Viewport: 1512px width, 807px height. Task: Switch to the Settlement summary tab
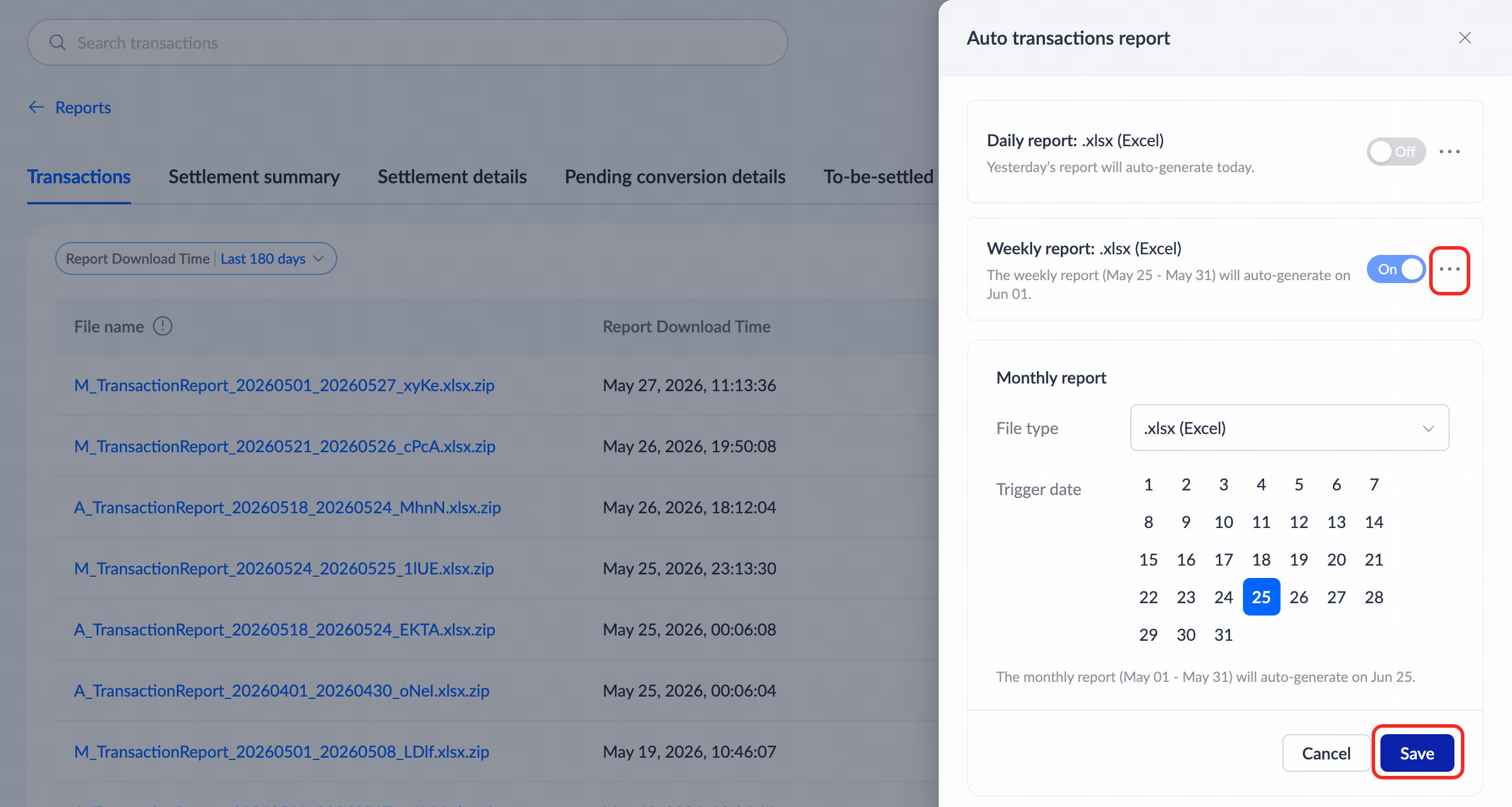coord(254,177)
